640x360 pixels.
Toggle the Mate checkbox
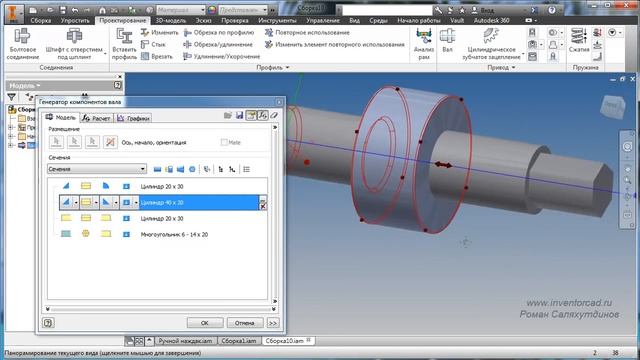pyautogui.click(x=224, y=142)
